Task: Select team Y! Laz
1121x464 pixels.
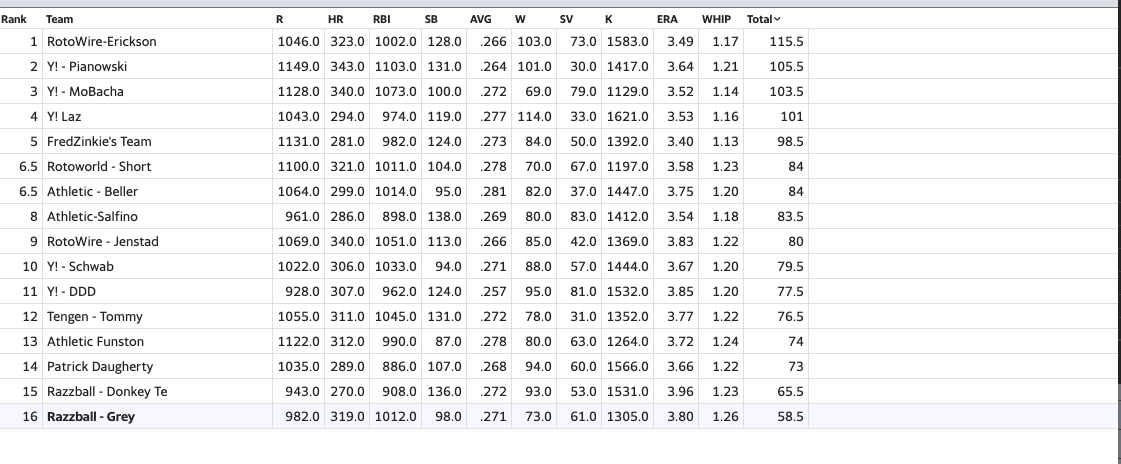Action: (64, 117)
